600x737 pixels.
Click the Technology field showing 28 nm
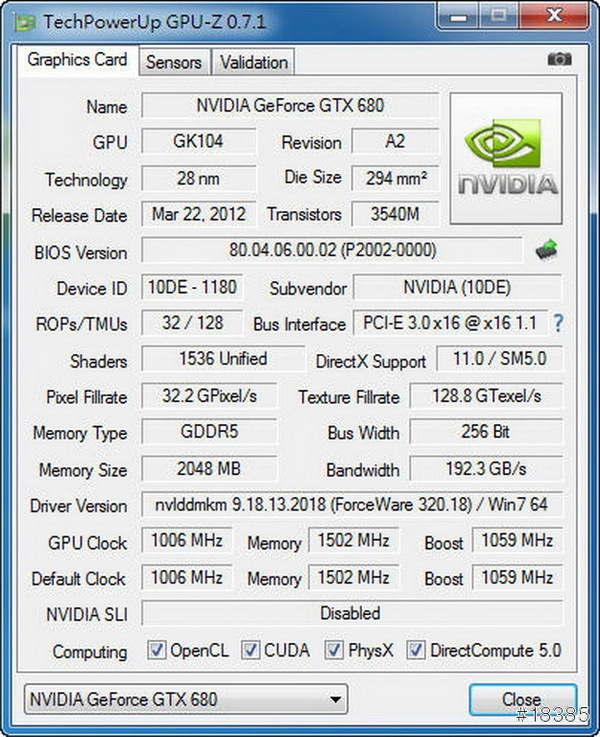[198, 178]
